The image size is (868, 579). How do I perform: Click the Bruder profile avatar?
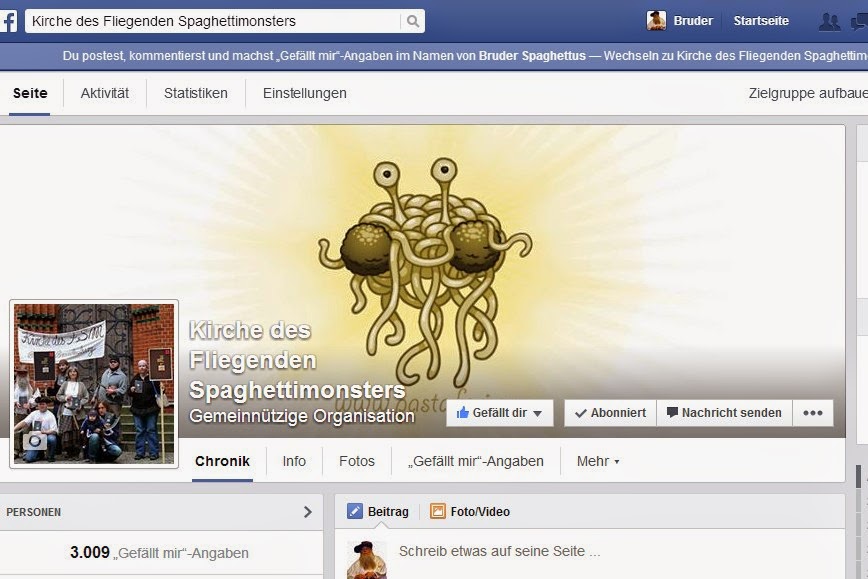pos(656,21)
